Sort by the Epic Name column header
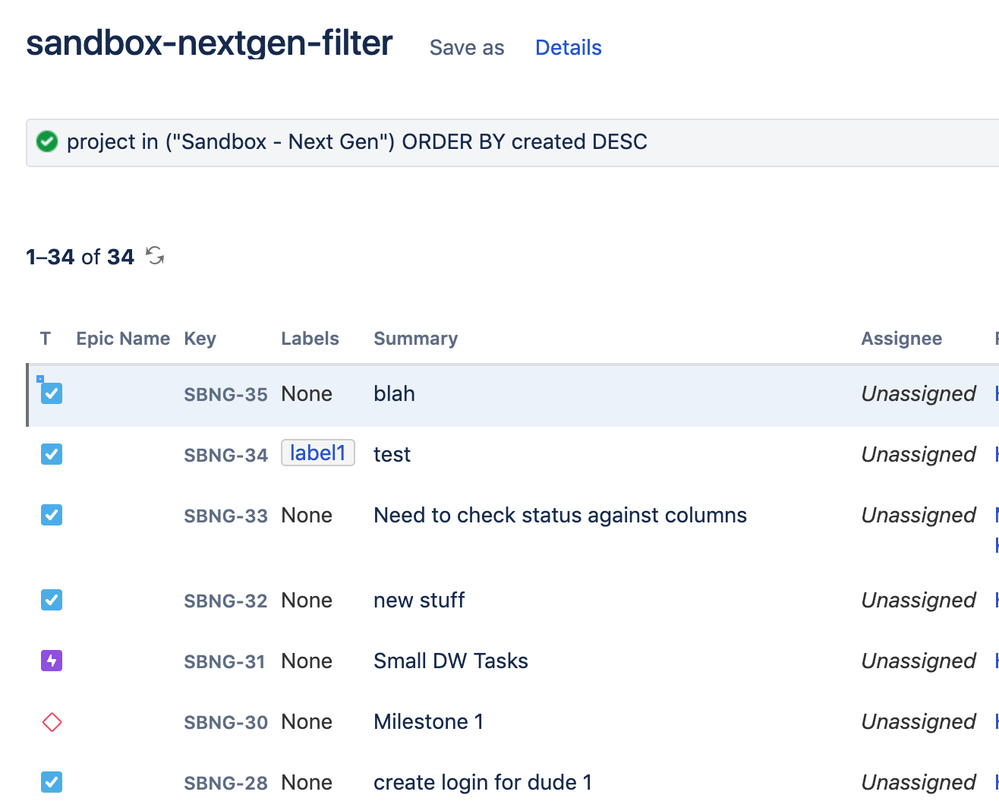 coord(123,338)
